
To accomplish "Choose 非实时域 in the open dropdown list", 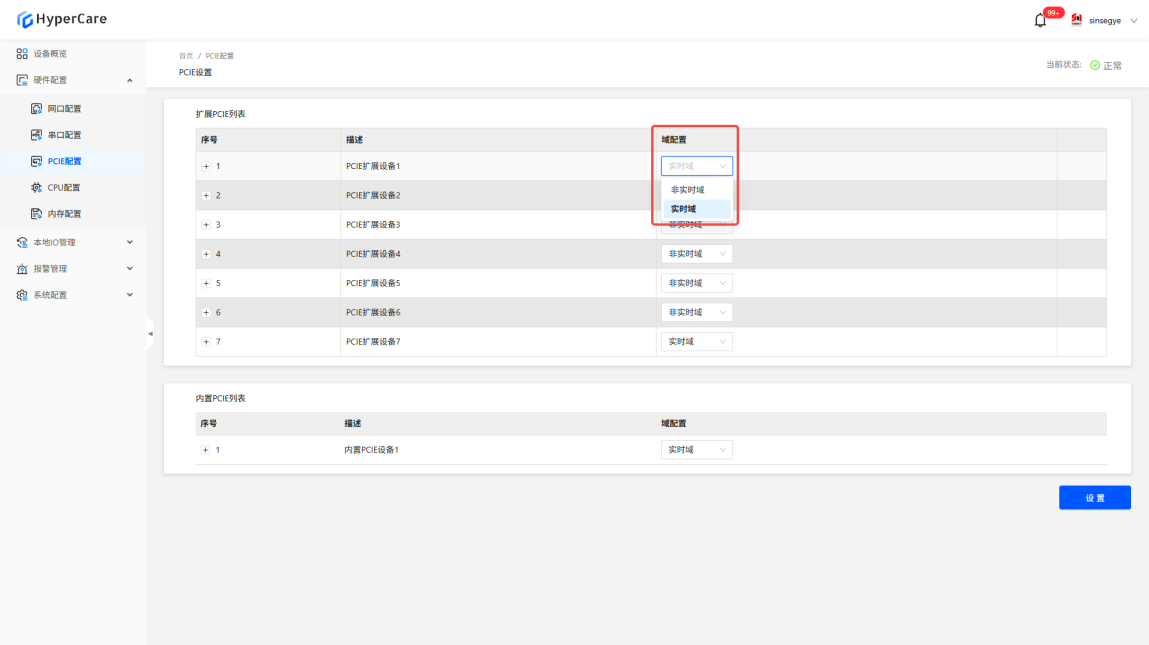I will tap(696, 190).
